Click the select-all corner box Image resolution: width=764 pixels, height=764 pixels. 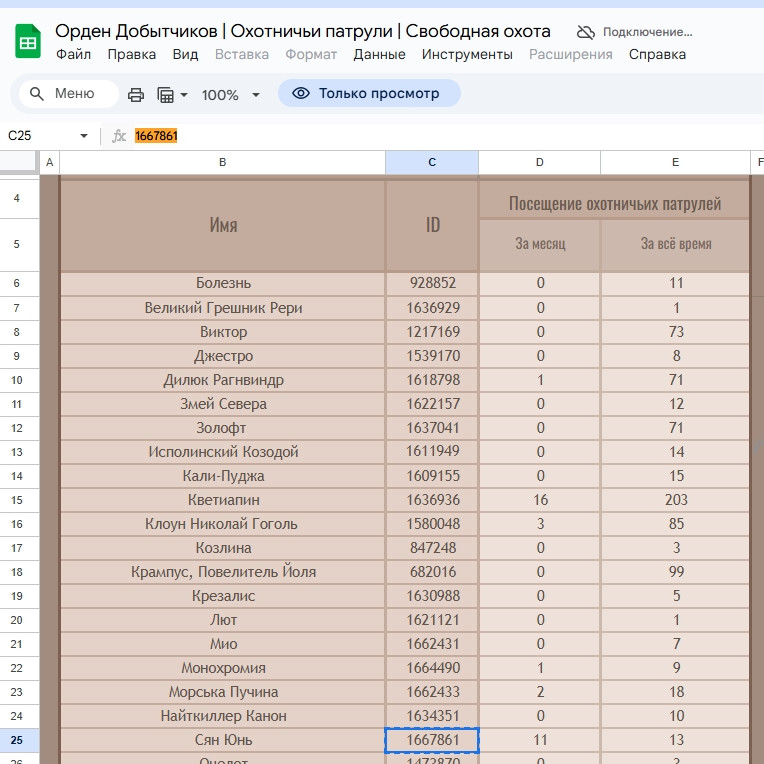pyautogui.click(x=19, y=161)
